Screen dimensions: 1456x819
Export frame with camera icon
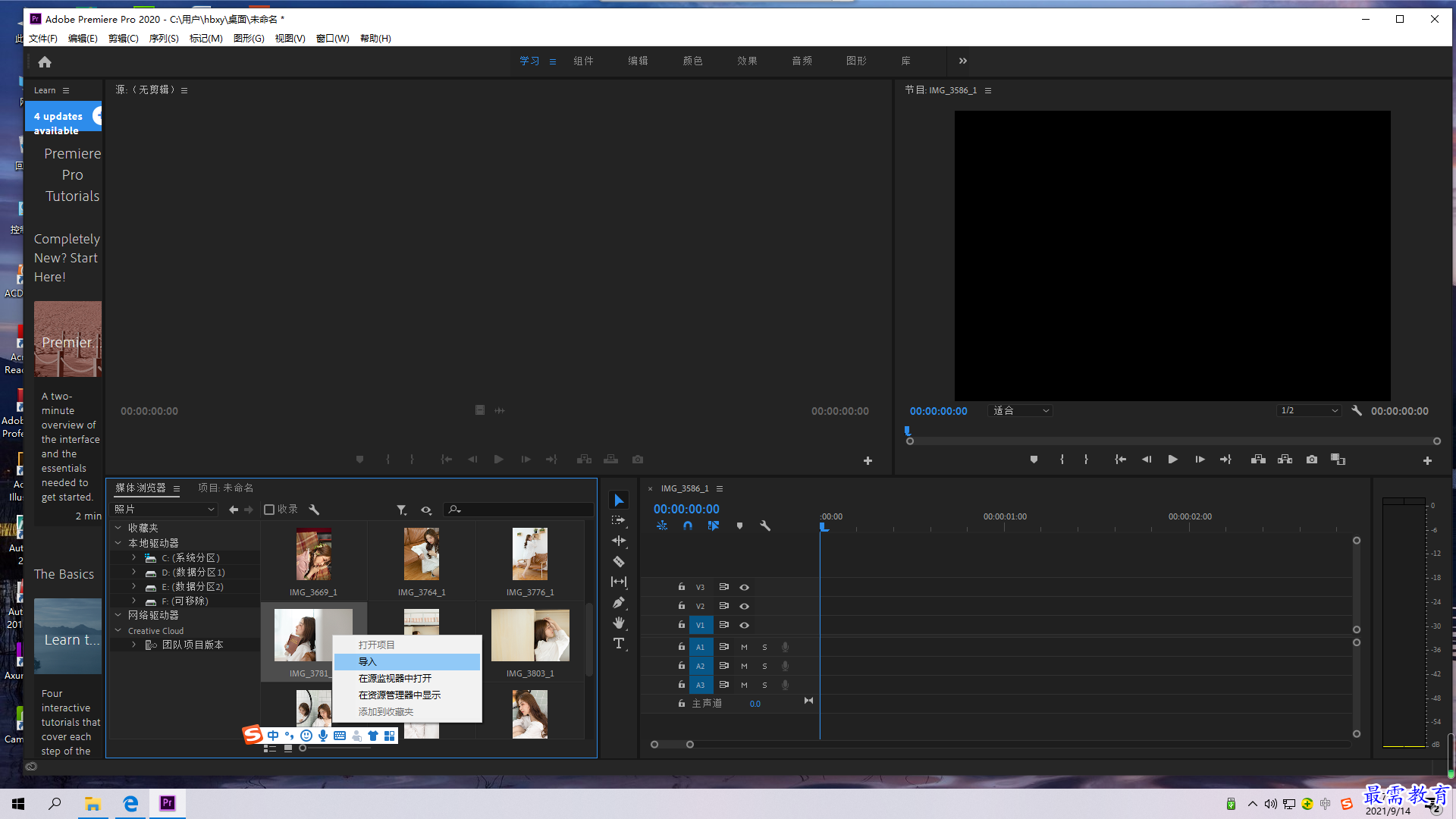click(x=1312, y=460)
